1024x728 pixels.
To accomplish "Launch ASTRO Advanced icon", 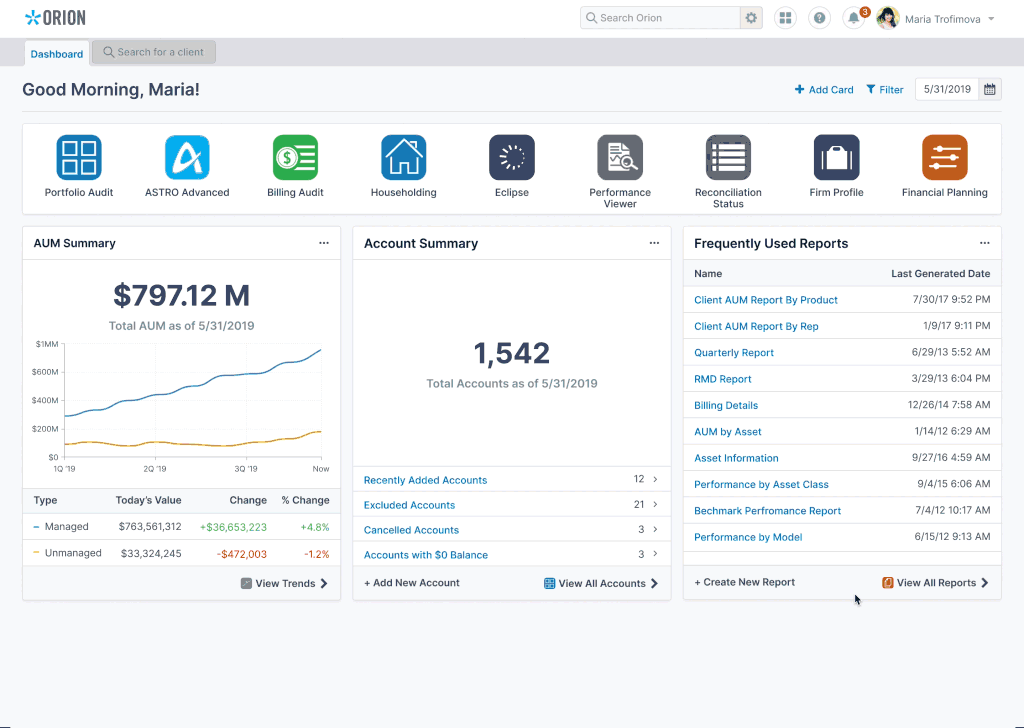I will coord(187,158).
